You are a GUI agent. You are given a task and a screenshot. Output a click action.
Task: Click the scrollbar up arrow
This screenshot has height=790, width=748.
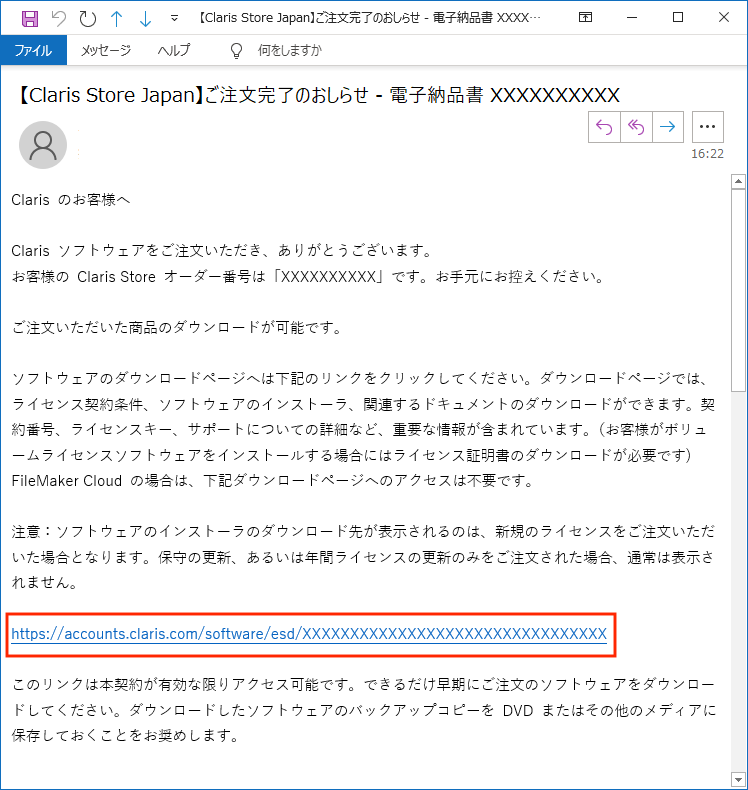738,181
